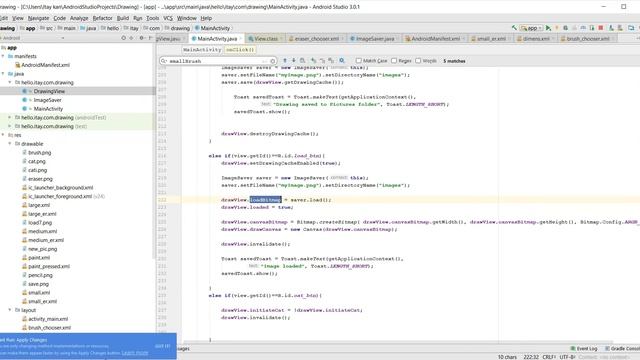The width and height of the screenshot is (640, 360).
Task: Run the app with green play icon
Action: [548, 28]
